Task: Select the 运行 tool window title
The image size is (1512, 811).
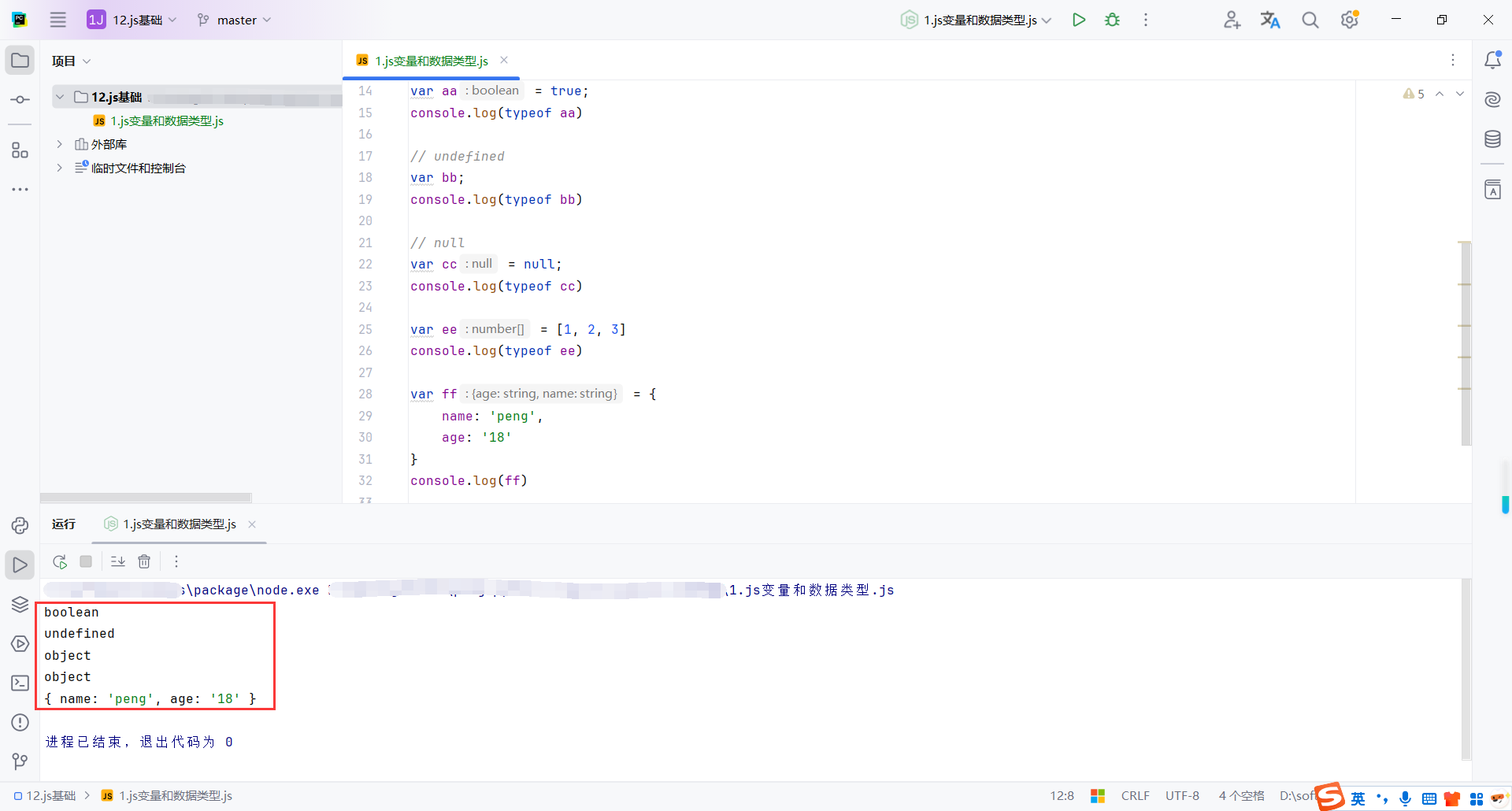Action: [x=64, y=524]
